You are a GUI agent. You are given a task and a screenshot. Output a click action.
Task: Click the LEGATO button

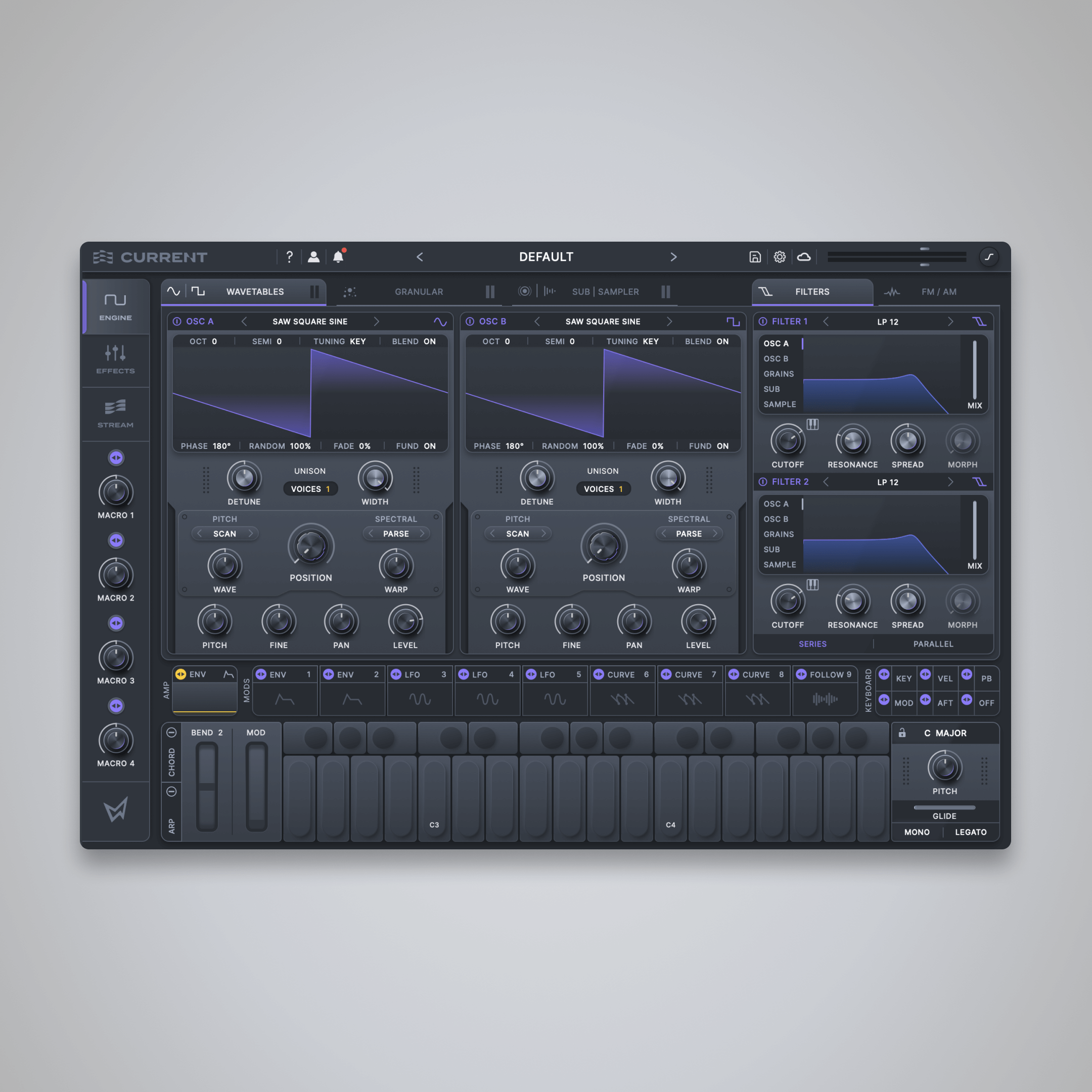pyautogui.click(x=971, y=832)
